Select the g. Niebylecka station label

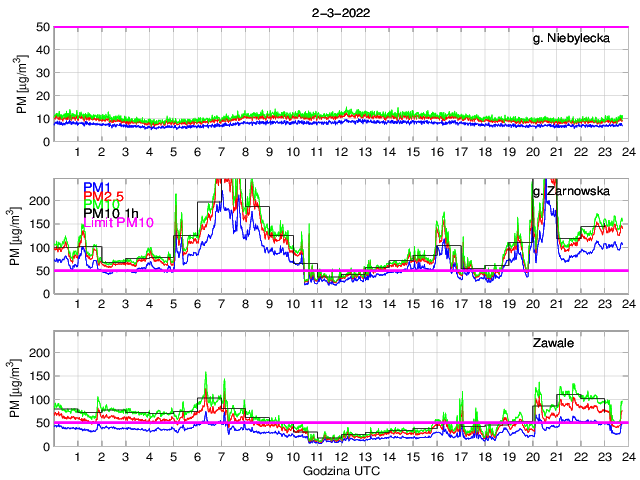tap(576, 38)
